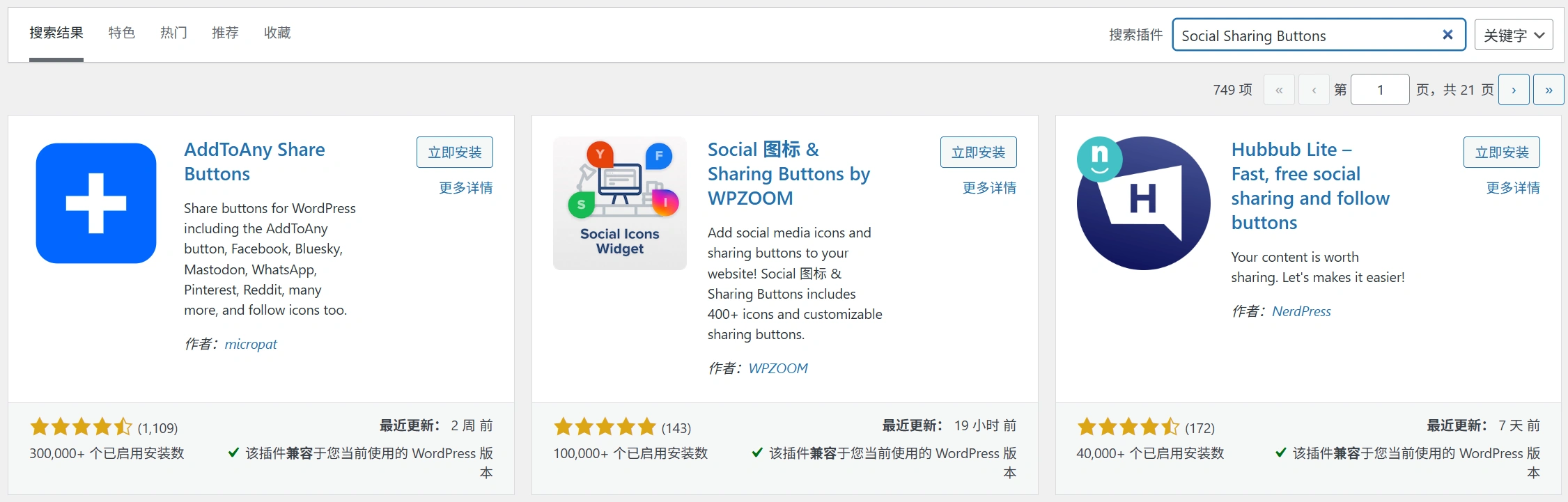Install AddToAny Share Buttons with 立即安装
Image resolution: width=1568 pixels, height=502 pixels.
click(x=454, y=152)
